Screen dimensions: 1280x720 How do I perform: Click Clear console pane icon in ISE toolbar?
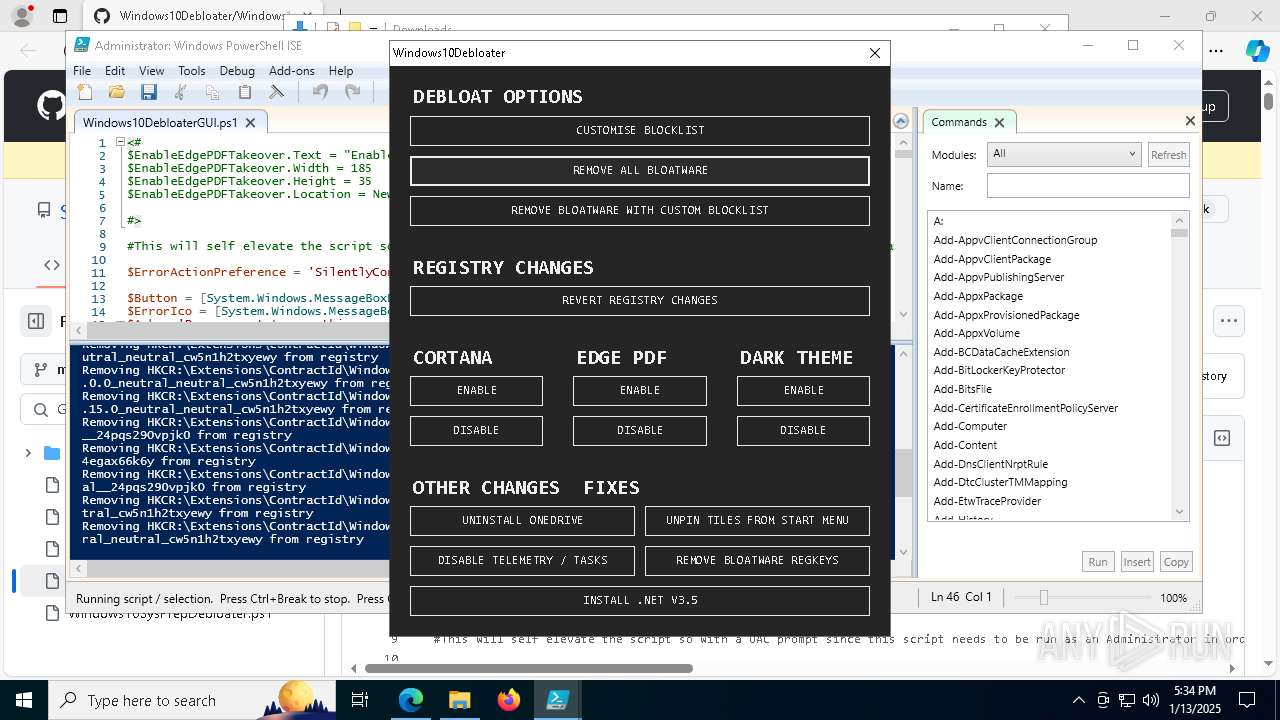pyautogui.click(x=277, y=92)
